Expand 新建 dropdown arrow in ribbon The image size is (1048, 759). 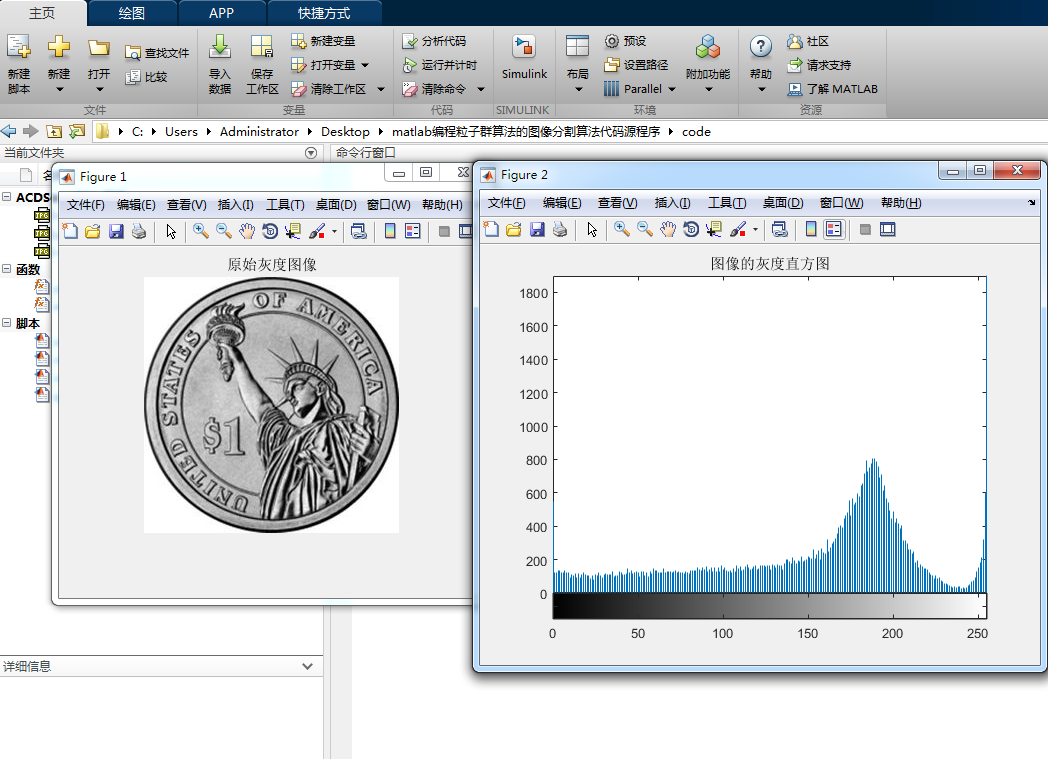point(59,90)
